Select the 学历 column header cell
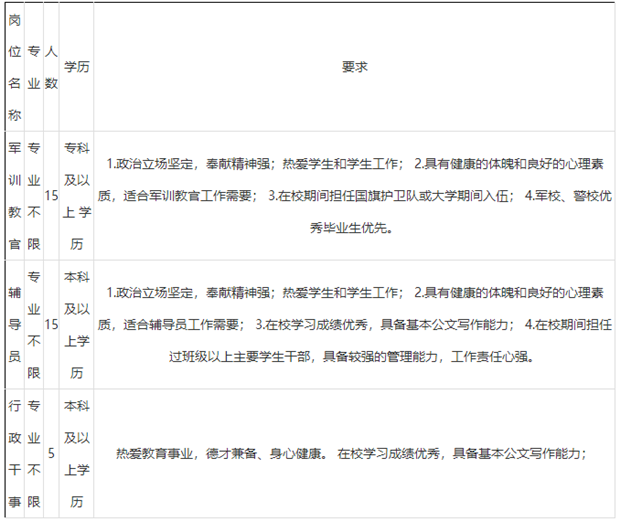620x521 pixels. pyautogui.click(x=76, y=68)
